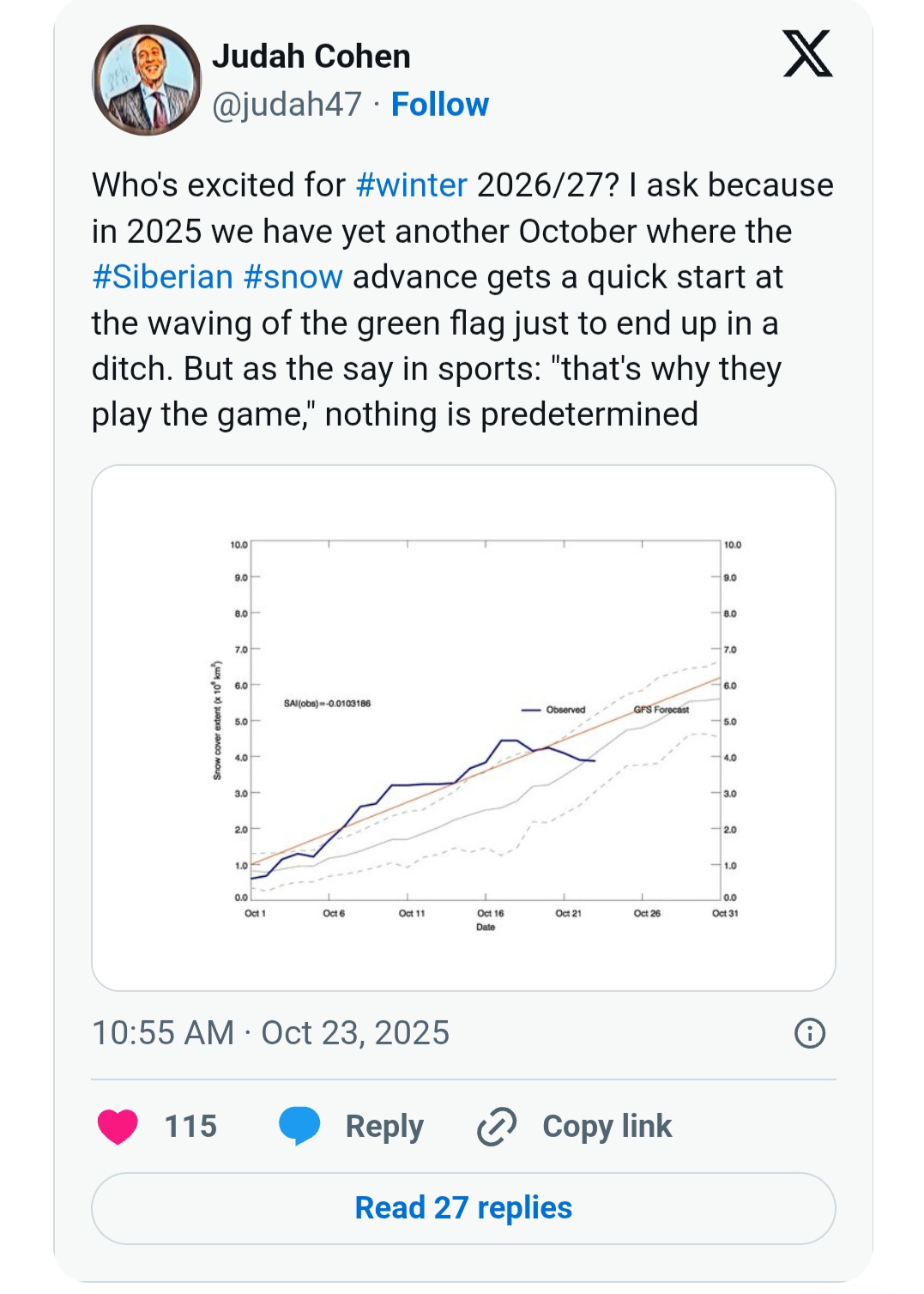The height and width of the screenshot is (1294, 924).
Task: Open the #snow hashtag
Action: click(293, 277)
